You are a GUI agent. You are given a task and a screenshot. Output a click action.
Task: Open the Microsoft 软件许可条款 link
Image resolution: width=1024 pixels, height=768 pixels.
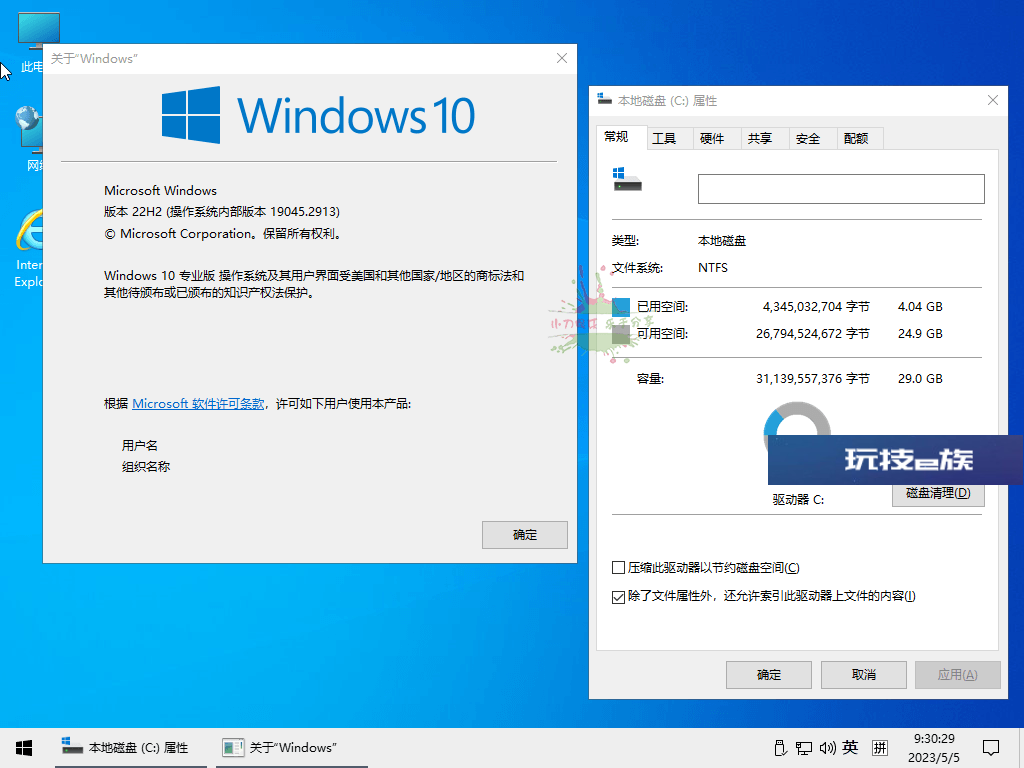pos(198,404)
